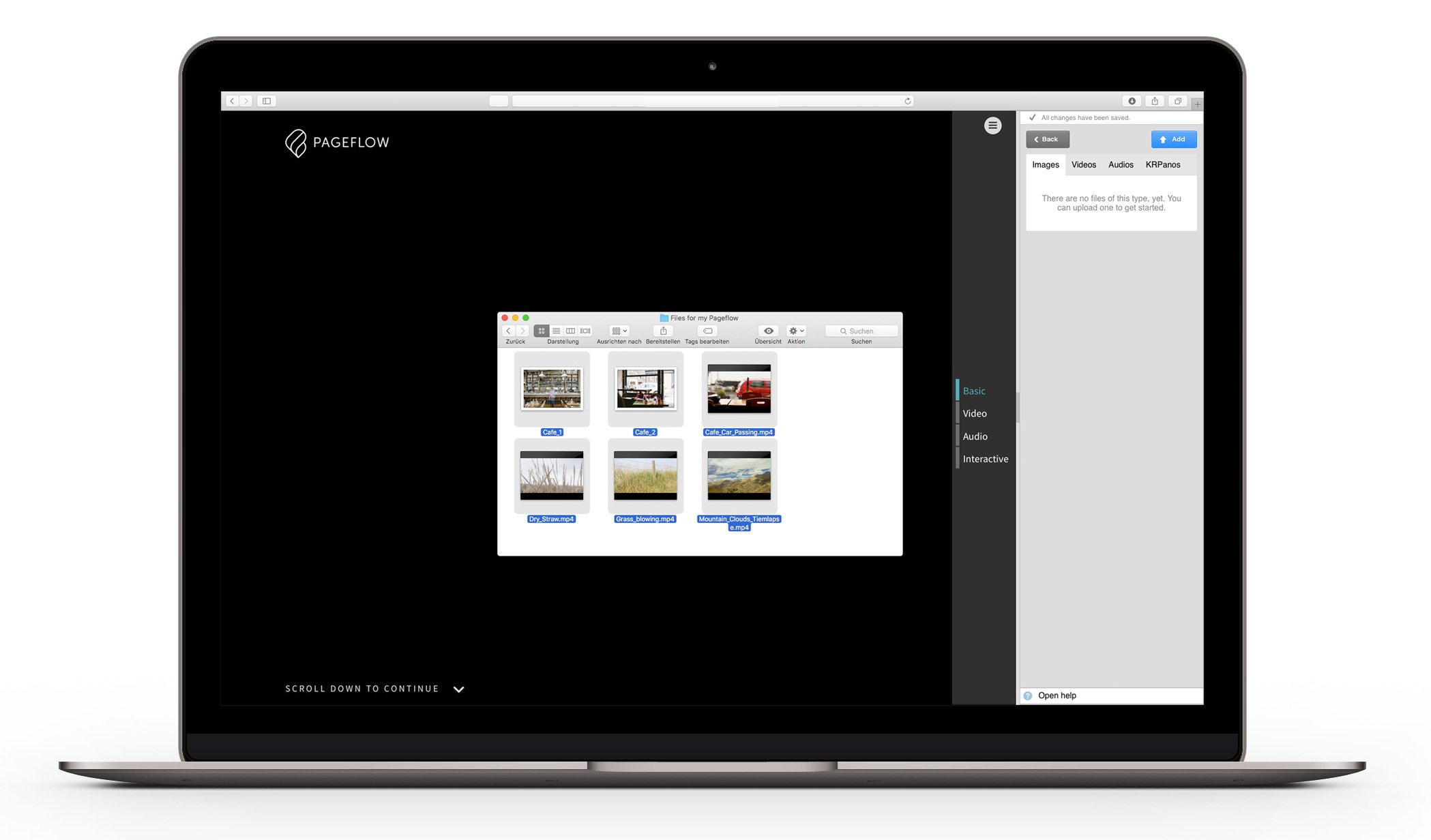Click the Finder share (Bereitstellen) icon
Image resolution: width=1431 pixels, height=840 pixels.
coord(663,331)
